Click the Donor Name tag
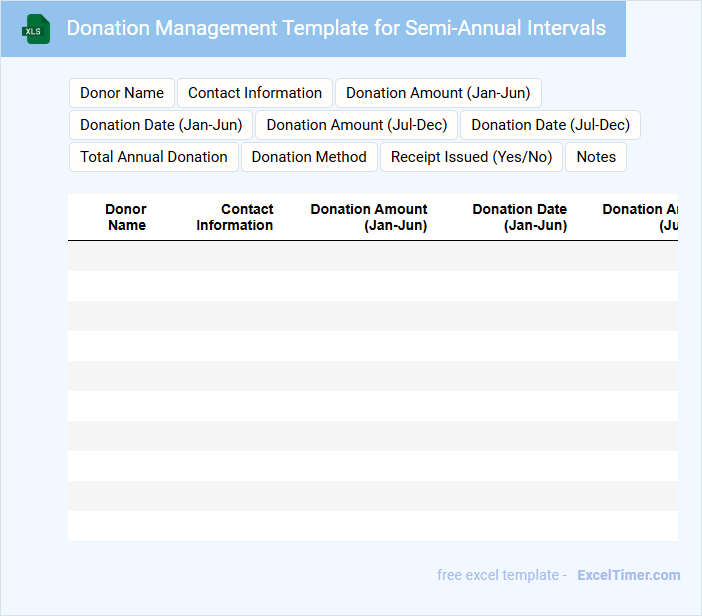Screen dimensions: 702x616 [x=122, y=93]
